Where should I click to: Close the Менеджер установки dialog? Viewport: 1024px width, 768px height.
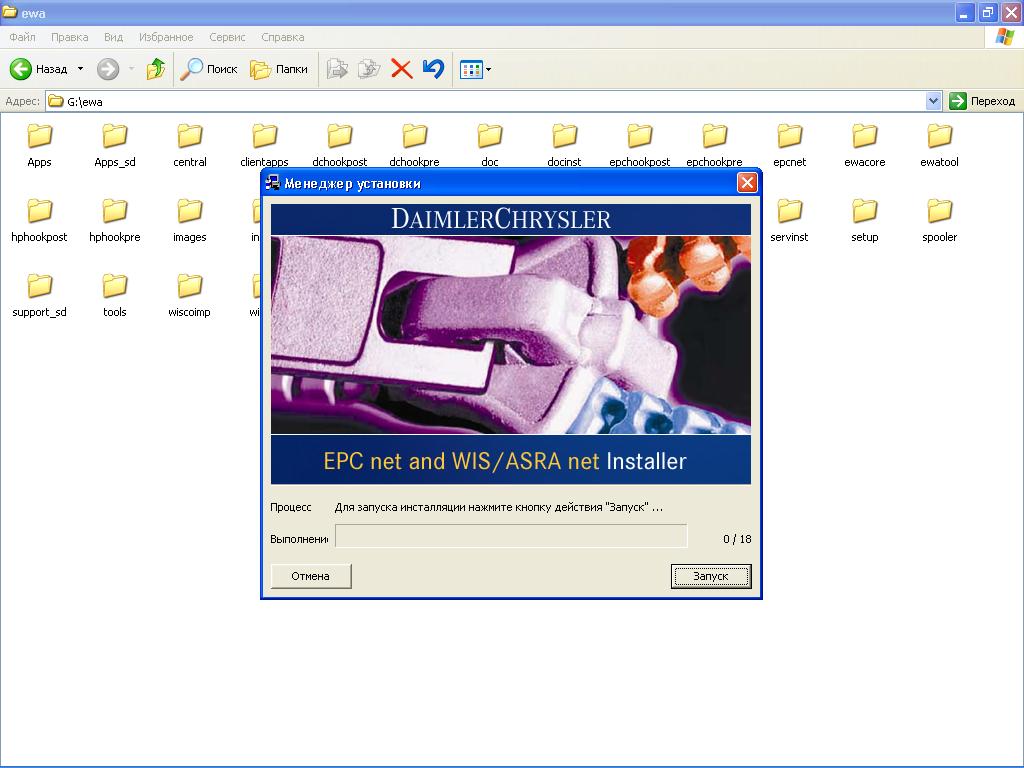point(747,183)
